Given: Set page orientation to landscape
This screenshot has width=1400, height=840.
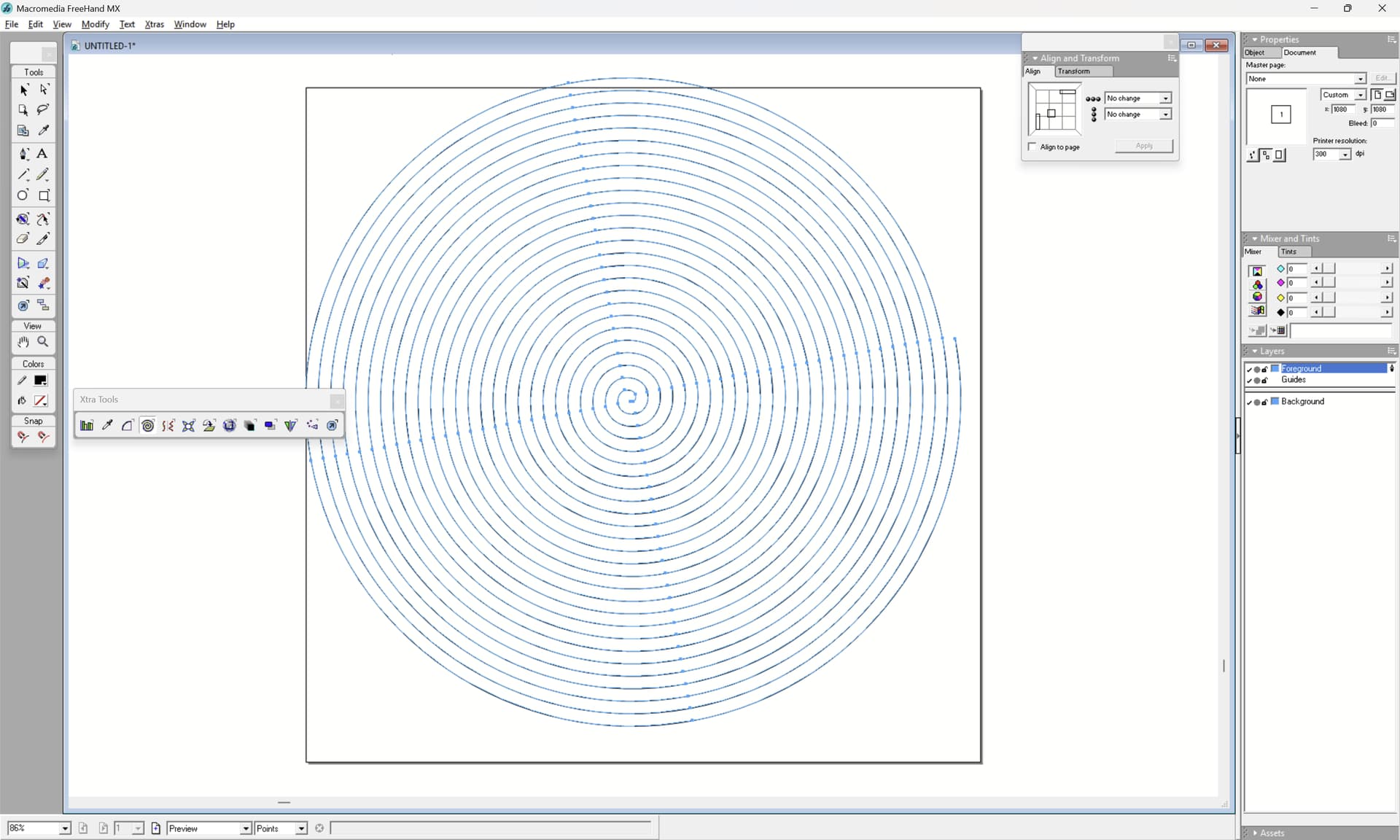Looking at the screenshot, I should coord(1390,95).
